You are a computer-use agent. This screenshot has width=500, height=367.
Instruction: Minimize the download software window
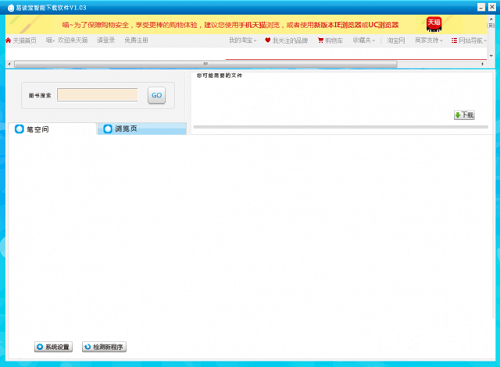click(x=481, y=7)
